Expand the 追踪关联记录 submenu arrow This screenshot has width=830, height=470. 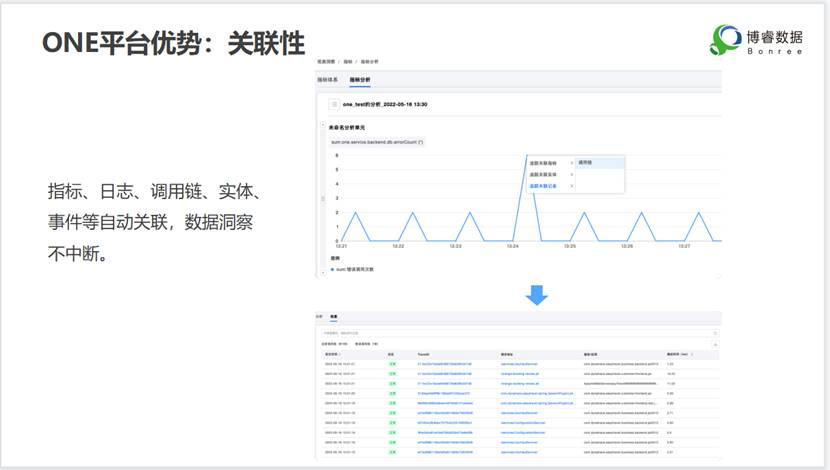click(x=571, y=186)
